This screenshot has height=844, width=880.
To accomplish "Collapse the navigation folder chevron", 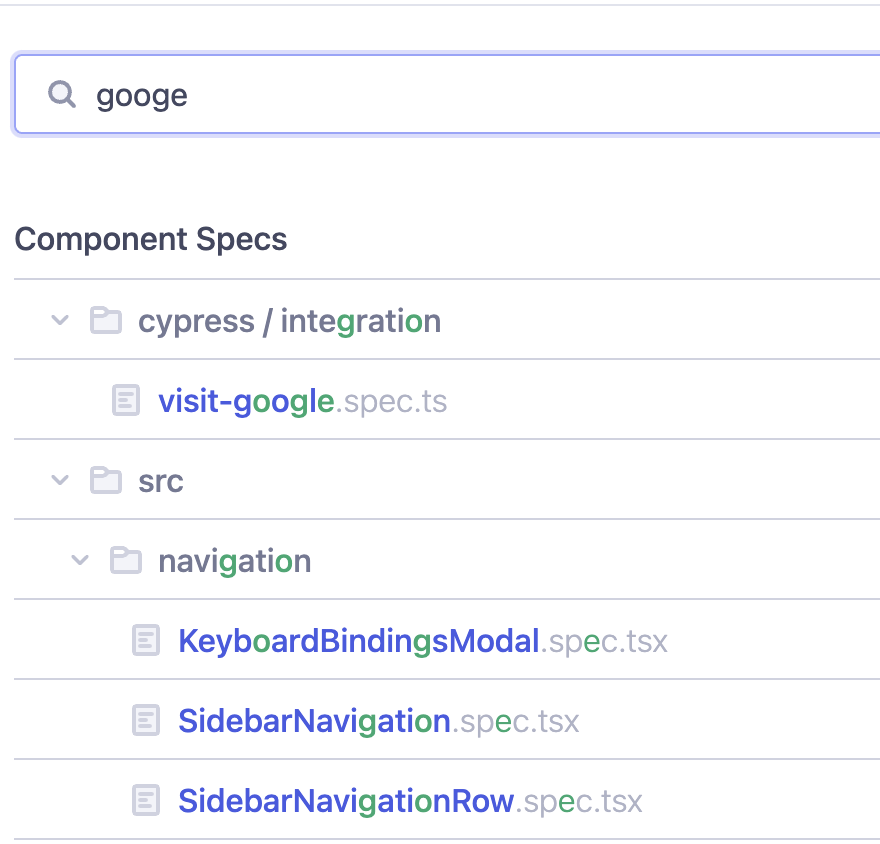I will tap(80, 561).
